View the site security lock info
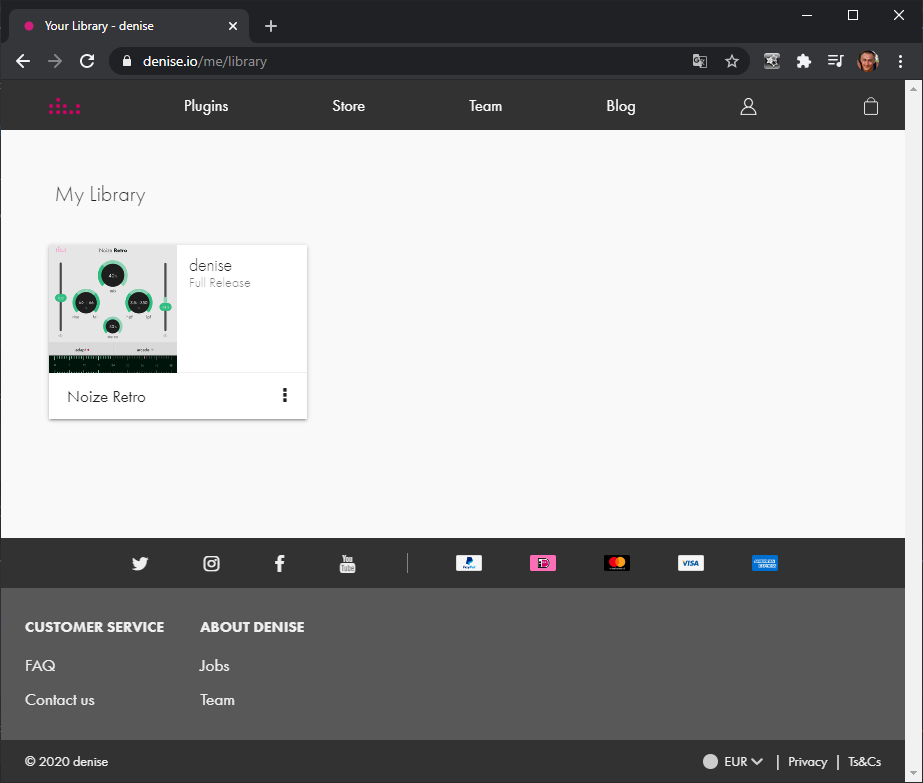 (x=127, y=61)
